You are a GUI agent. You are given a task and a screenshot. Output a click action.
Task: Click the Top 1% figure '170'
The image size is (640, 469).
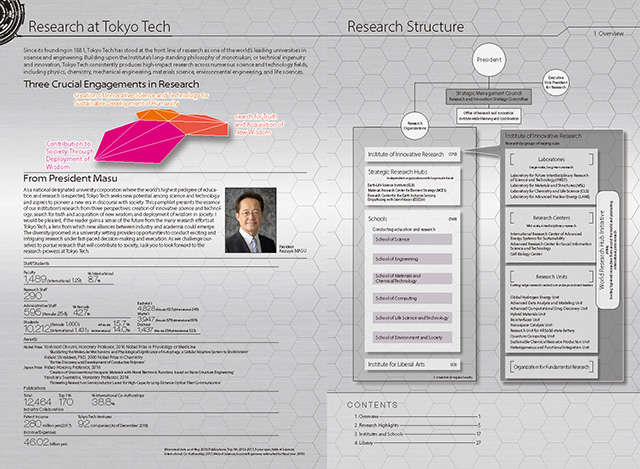click(x=66, y=402)
